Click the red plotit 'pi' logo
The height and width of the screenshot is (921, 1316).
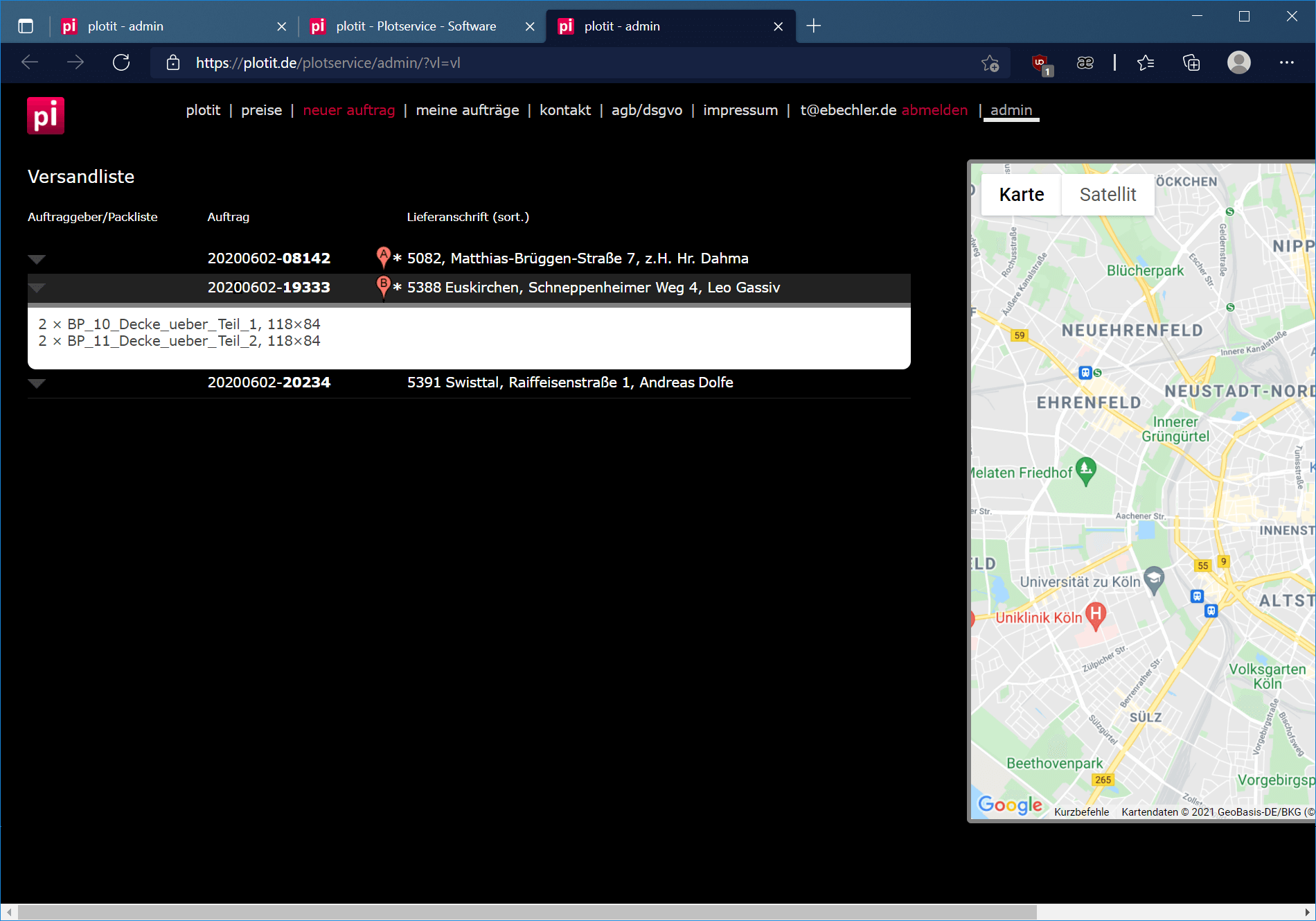tap(46, 115)
